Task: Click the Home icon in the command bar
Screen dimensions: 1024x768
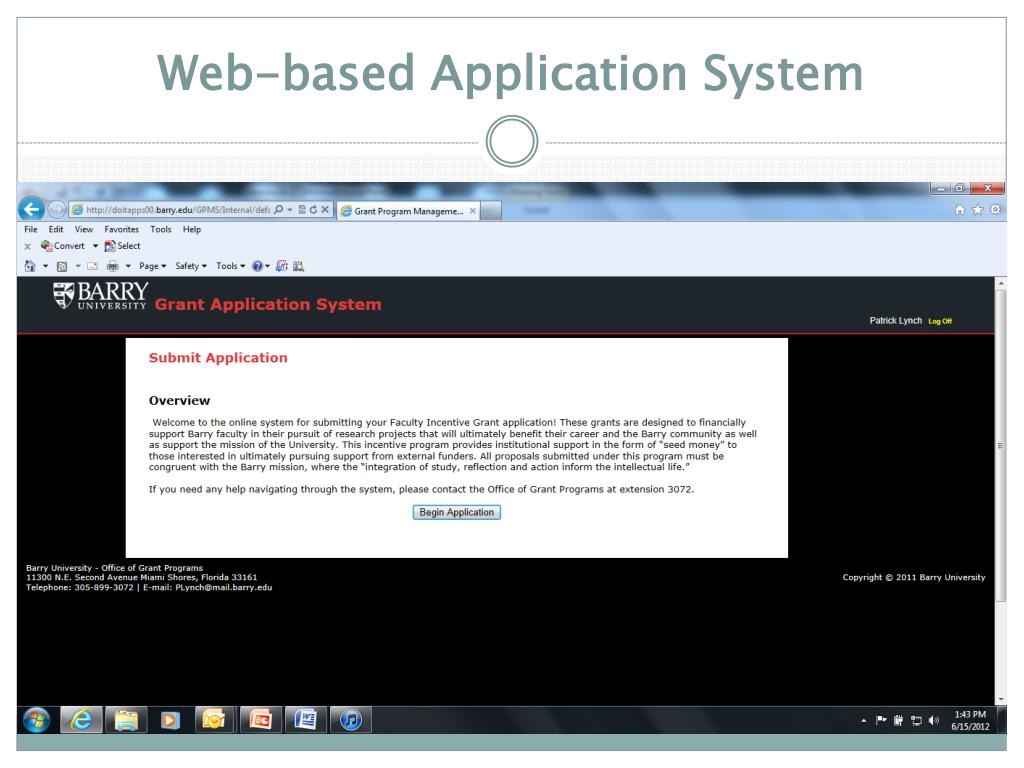Action: coord(30,266)
